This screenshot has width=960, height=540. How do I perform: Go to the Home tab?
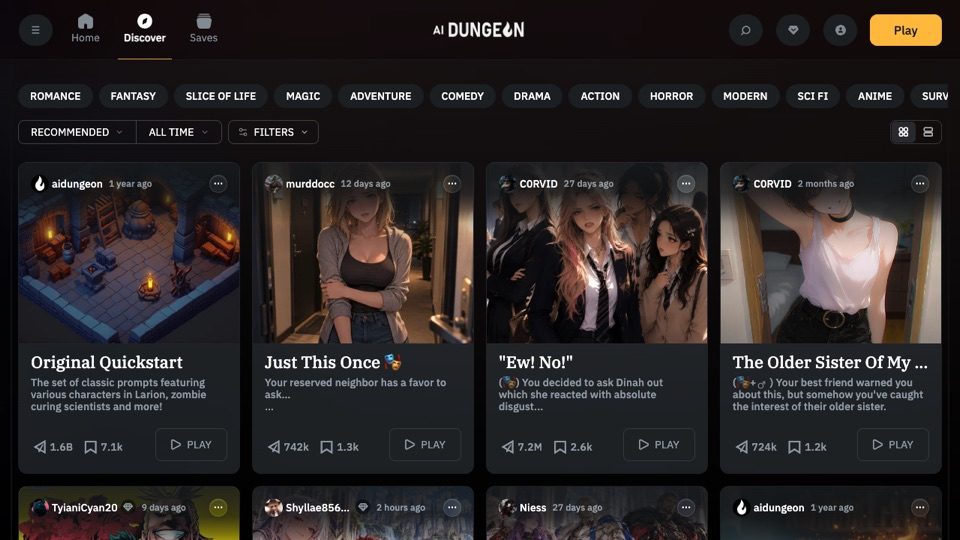tap(85, 29)
